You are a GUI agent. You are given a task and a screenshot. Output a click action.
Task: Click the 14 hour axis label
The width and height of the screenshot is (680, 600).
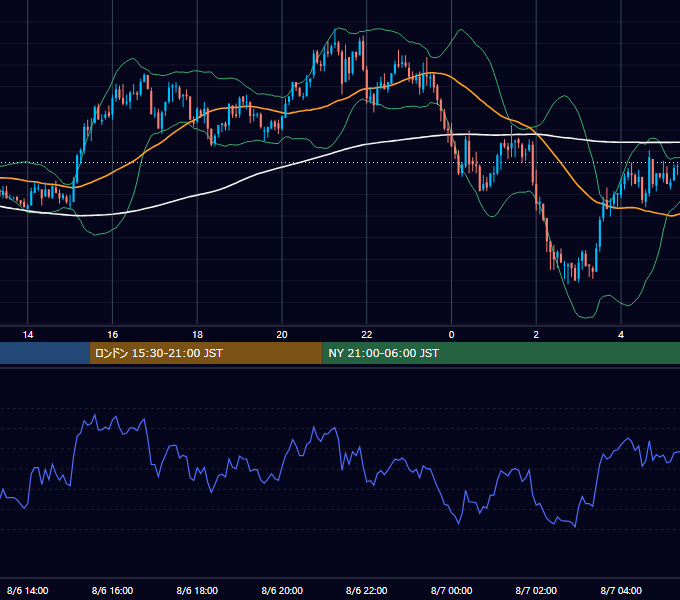(28, 335)
